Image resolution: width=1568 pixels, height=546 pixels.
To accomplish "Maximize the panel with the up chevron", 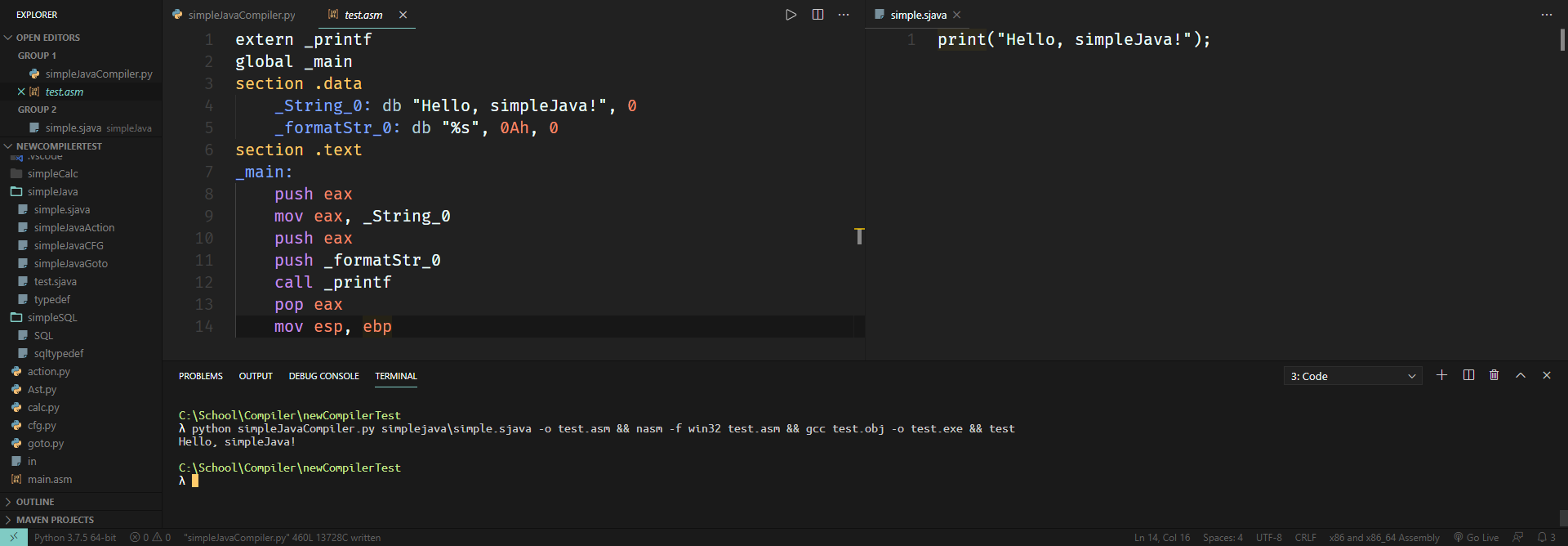I will (x=1521, y=375).
